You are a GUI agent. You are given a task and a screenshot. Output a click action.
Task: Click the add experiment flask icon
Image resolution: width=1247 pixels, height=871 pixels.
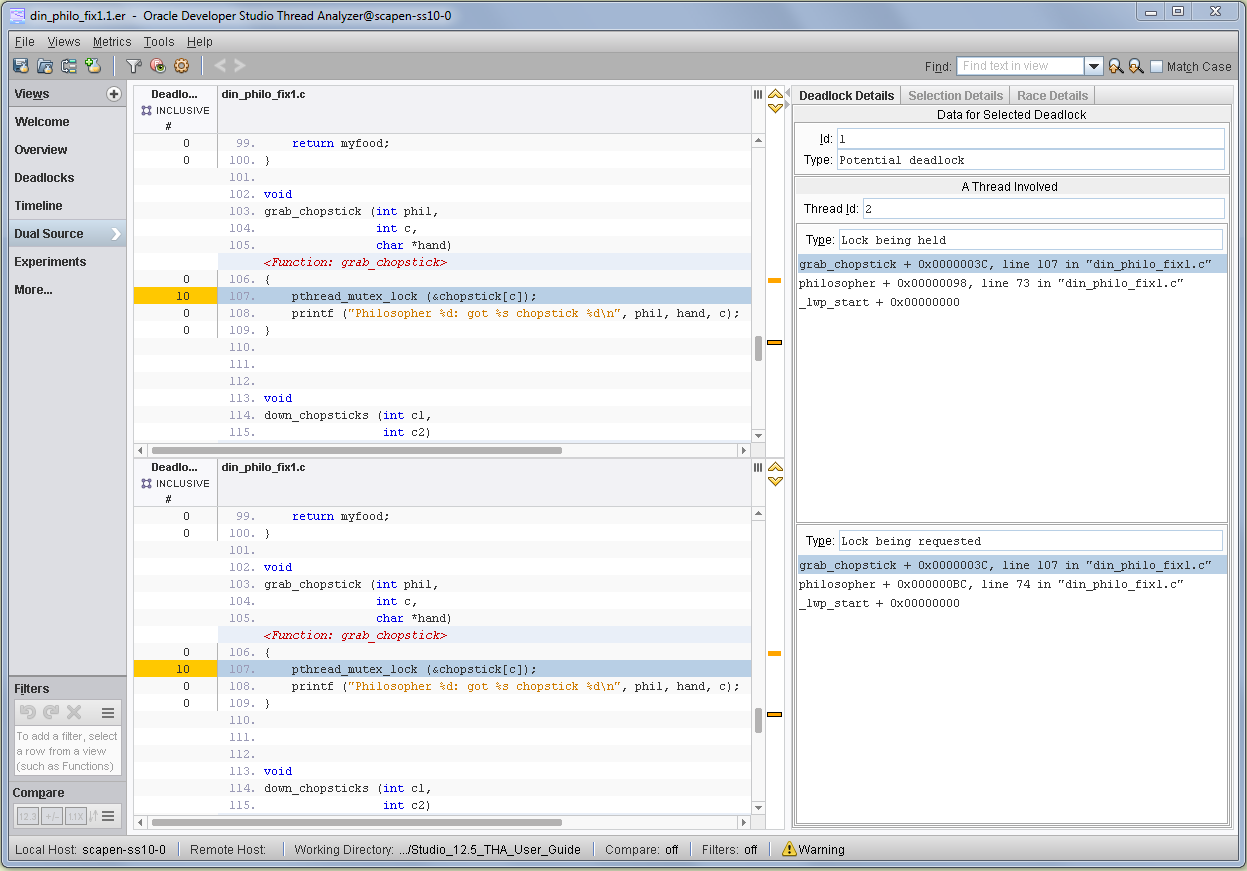pos(93,66)
